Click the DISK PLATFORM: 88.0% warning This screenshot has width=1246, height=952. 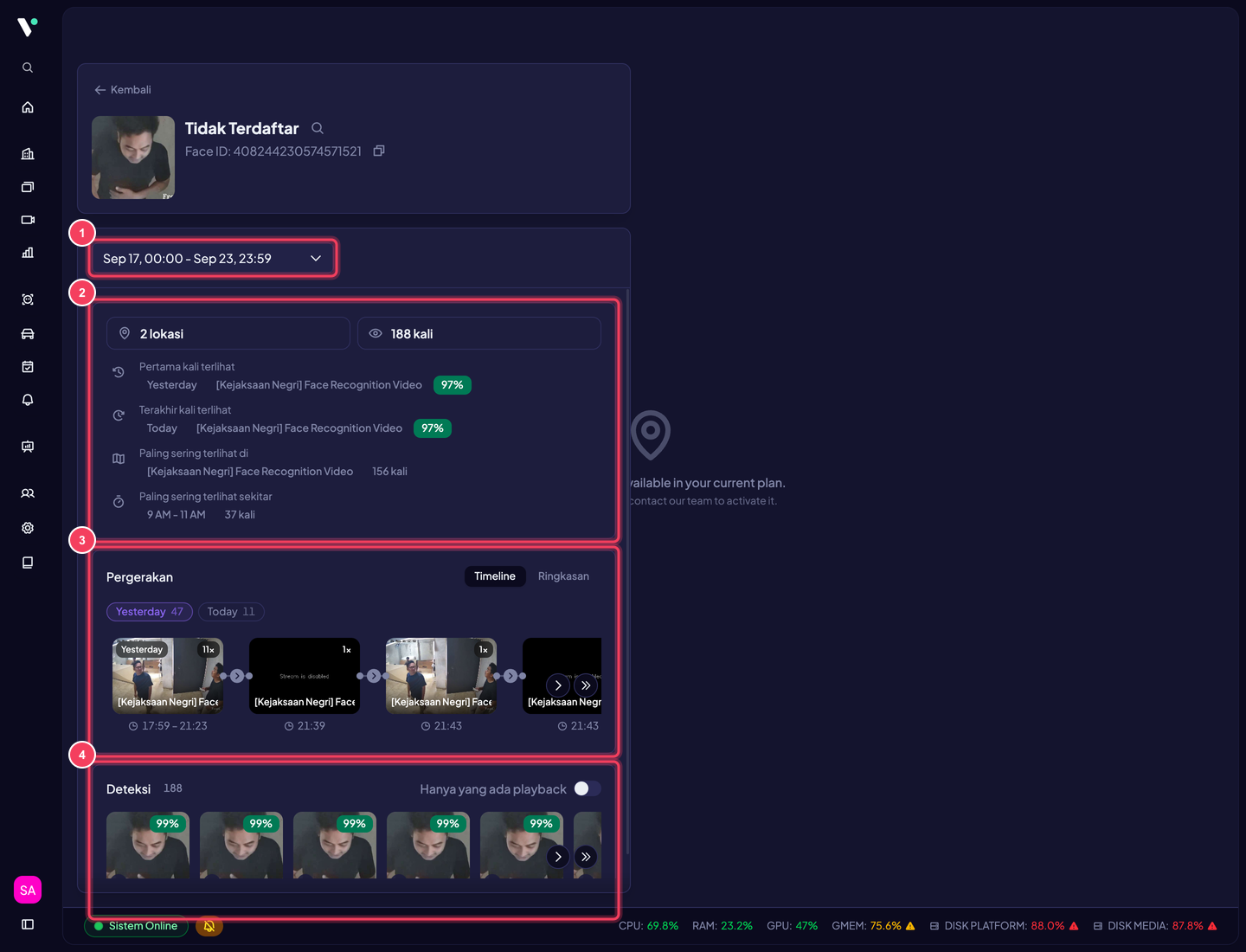pos(1005,926)
